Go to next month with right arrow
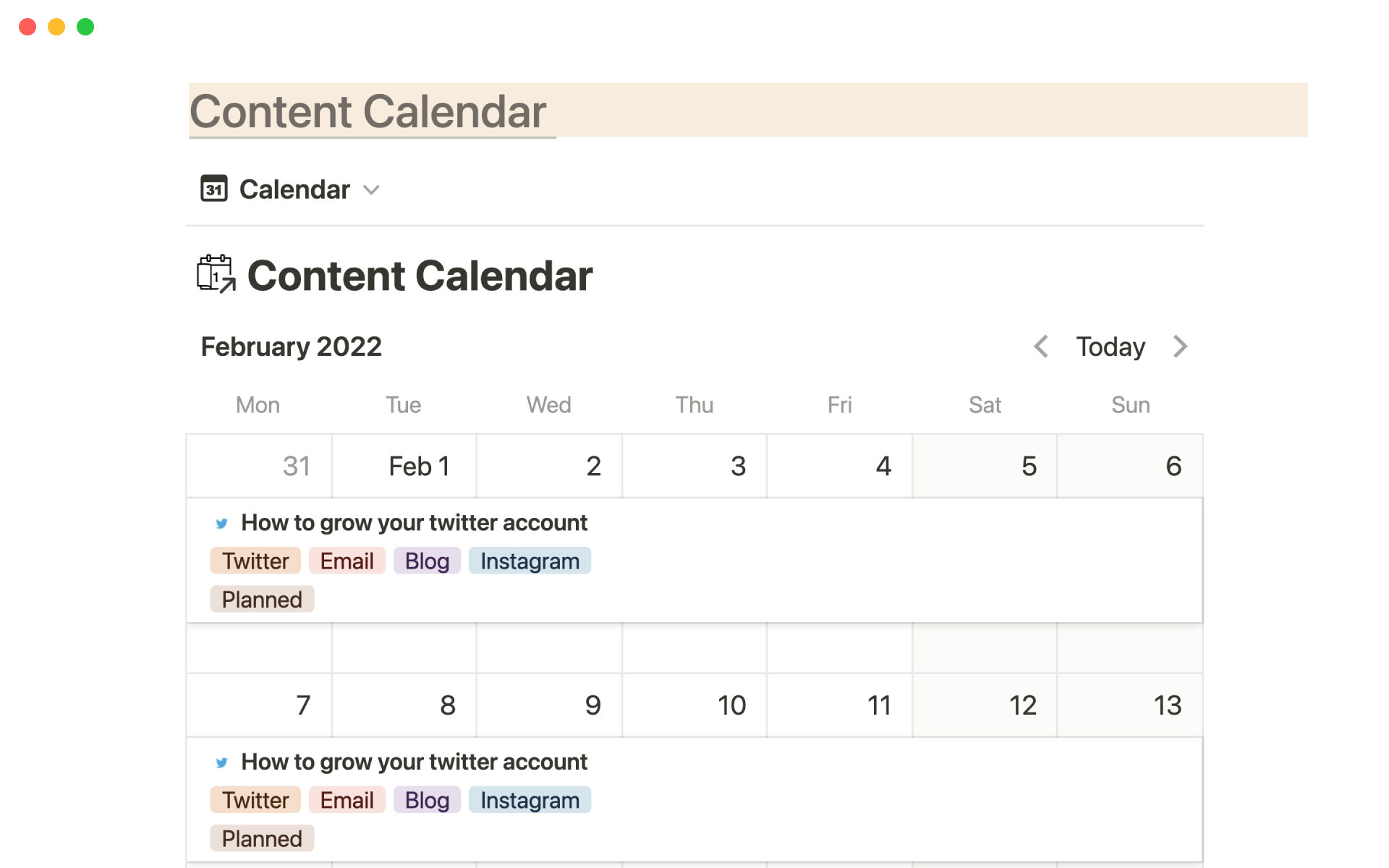Image resolution: width=1389 pixels, height=868 pixels. coord(1180,346)
